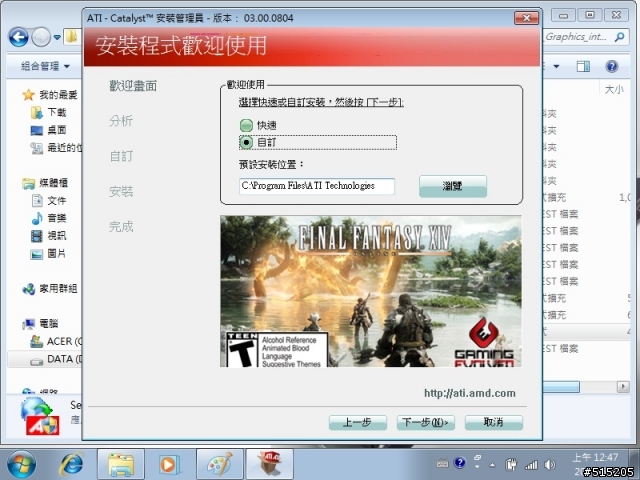Viewport: 640px width, 480px height.
Task: Click the 下一步 next button
Action: pyautogui.click(x=425, y=422)
